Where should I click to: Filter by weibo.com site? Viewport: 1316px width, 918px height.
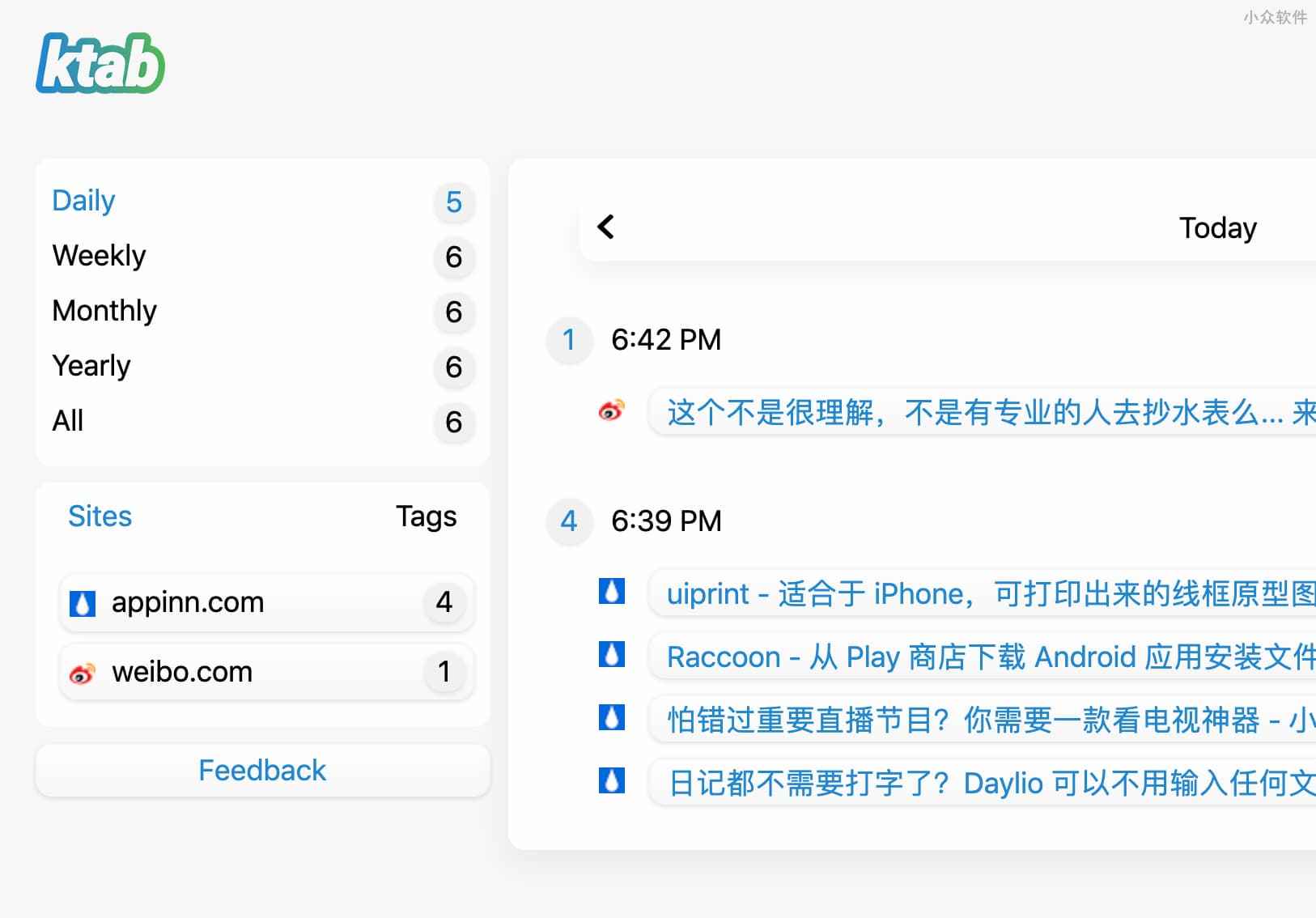click(x=266, y=672)
